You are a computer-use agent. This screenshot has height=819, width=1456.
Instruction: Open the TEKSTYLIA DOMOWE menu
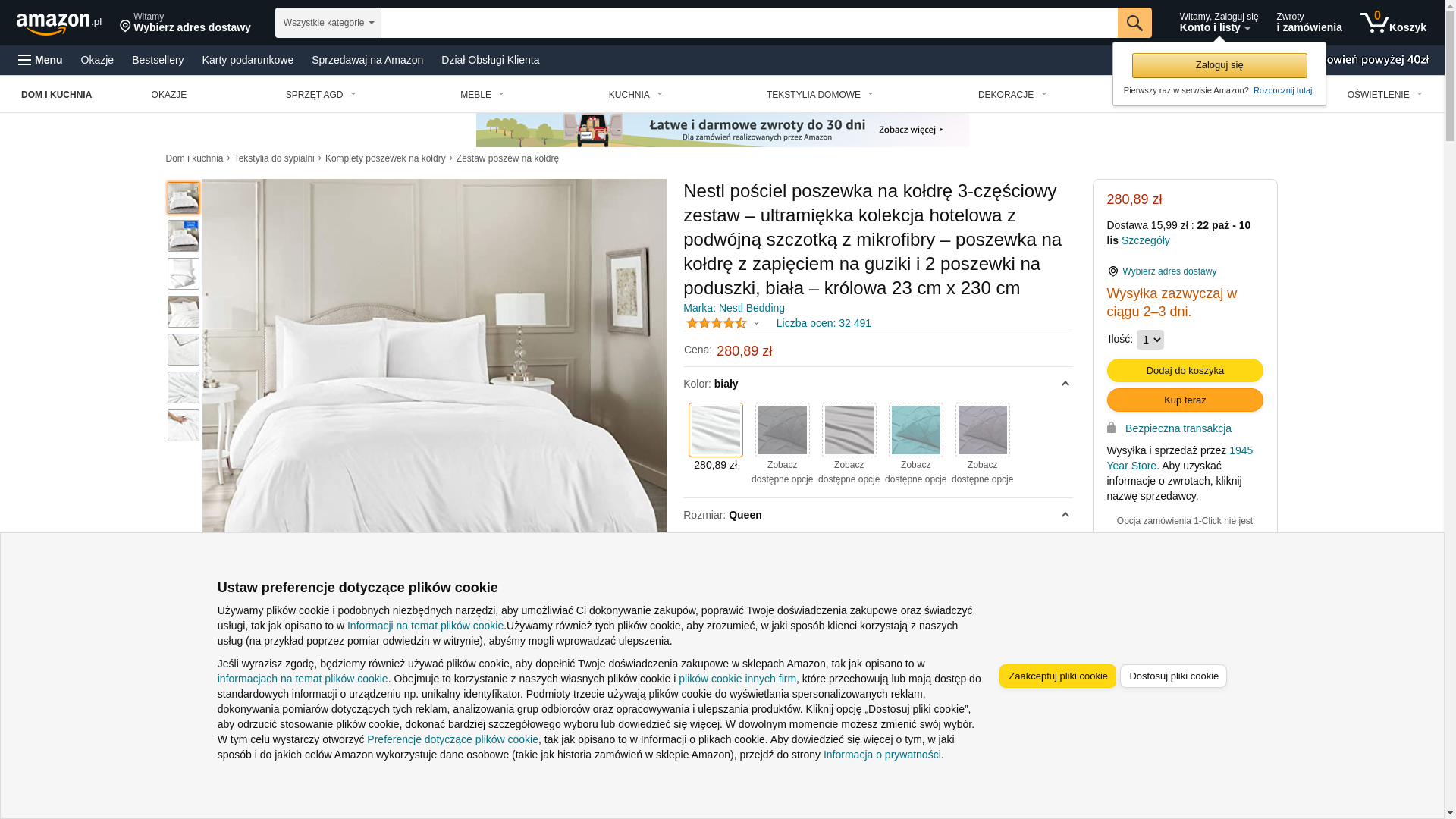tap(821, 95)
